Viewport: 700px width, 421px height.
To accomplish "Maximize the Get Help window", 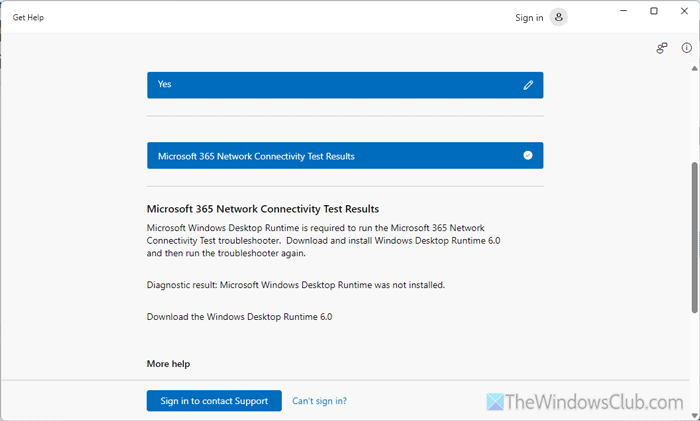I will (654, 12).
